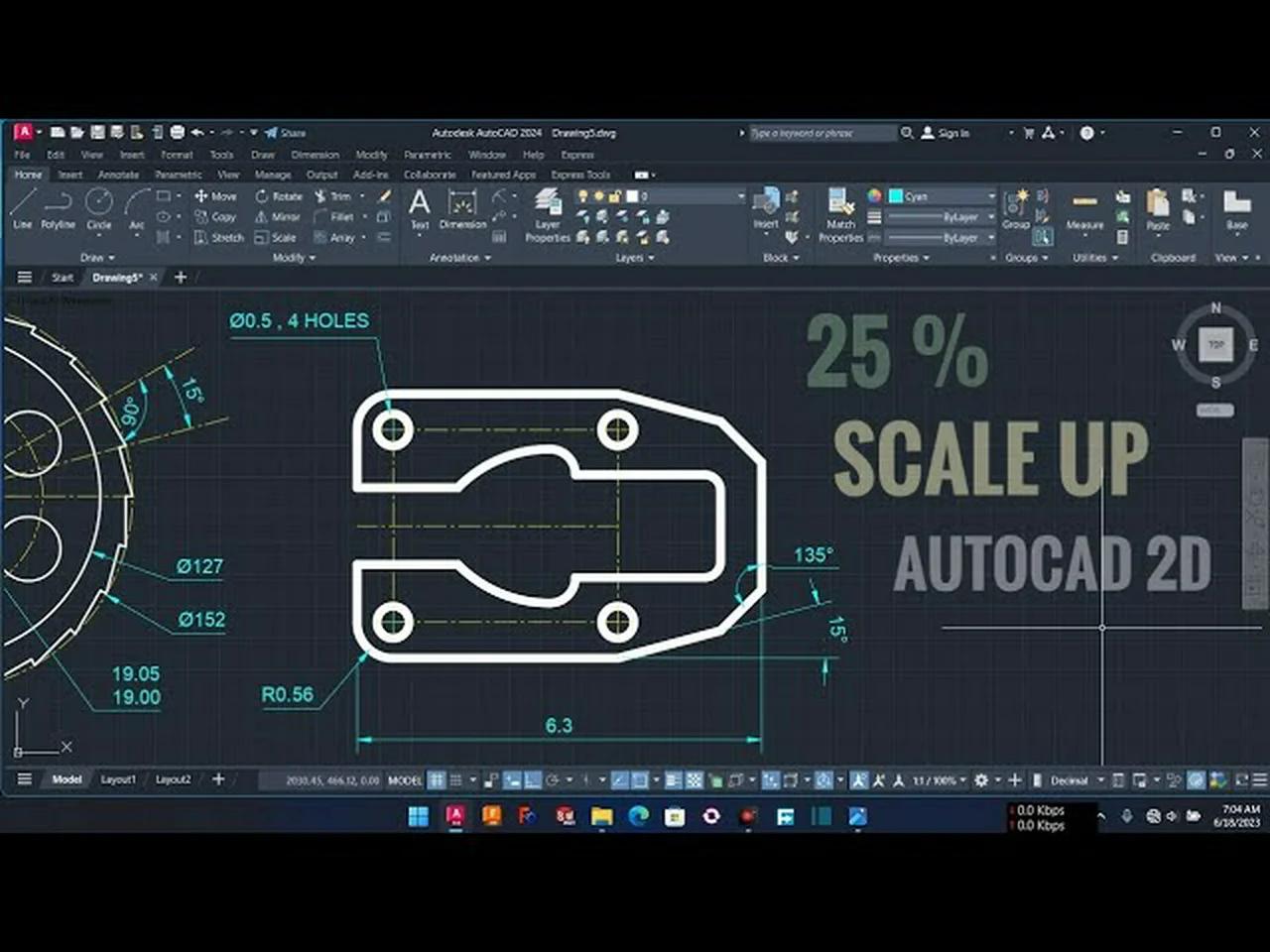Activate the Move command

(x=217, y=196)
